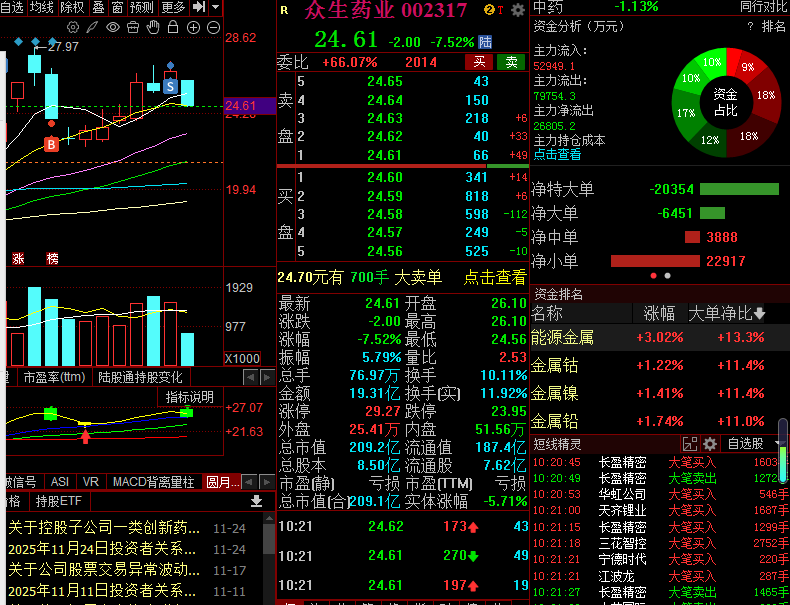Select the 金属铅 ranking row

point(660,421)
